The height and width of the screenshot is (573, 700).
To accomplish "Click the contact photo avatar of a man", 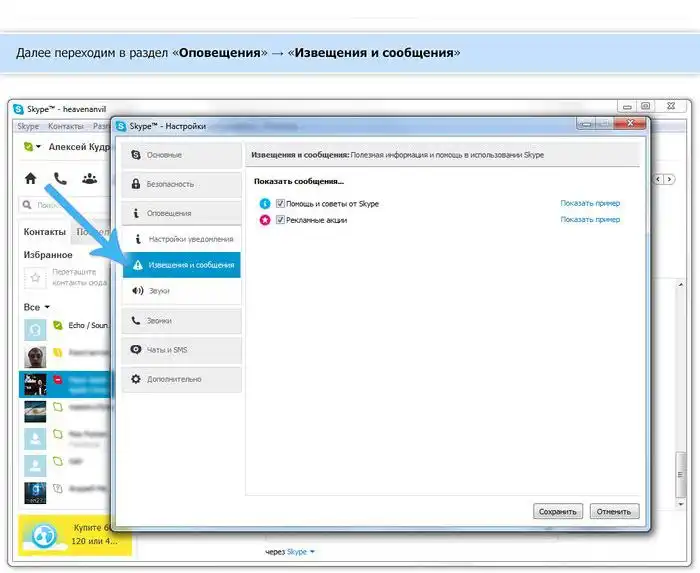I will pyautogui.click(x=34, y=356).
